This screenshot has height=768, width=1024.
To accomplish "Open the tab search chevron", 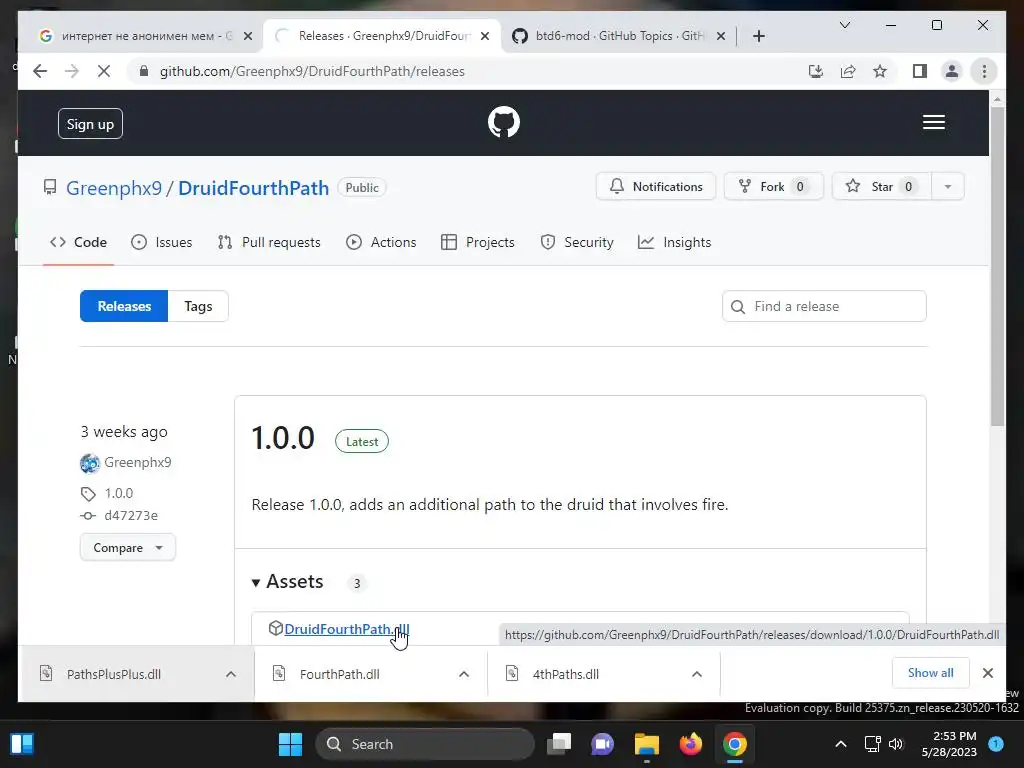I will [844, 25].
